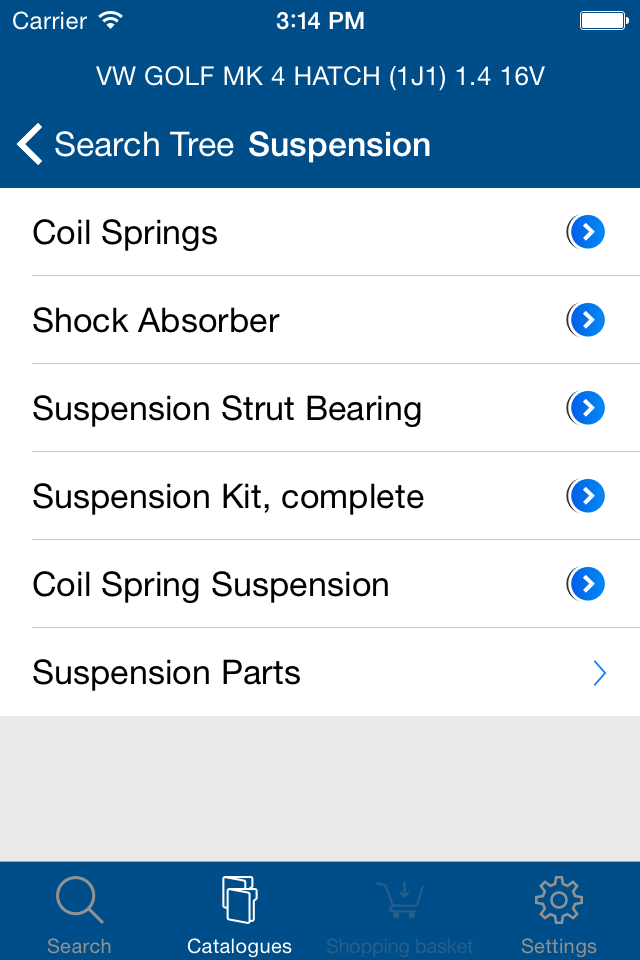Tap detail arrow for Coil Spring Suspension
This screenshot has height=960, width=640.
tap(588, 585)
